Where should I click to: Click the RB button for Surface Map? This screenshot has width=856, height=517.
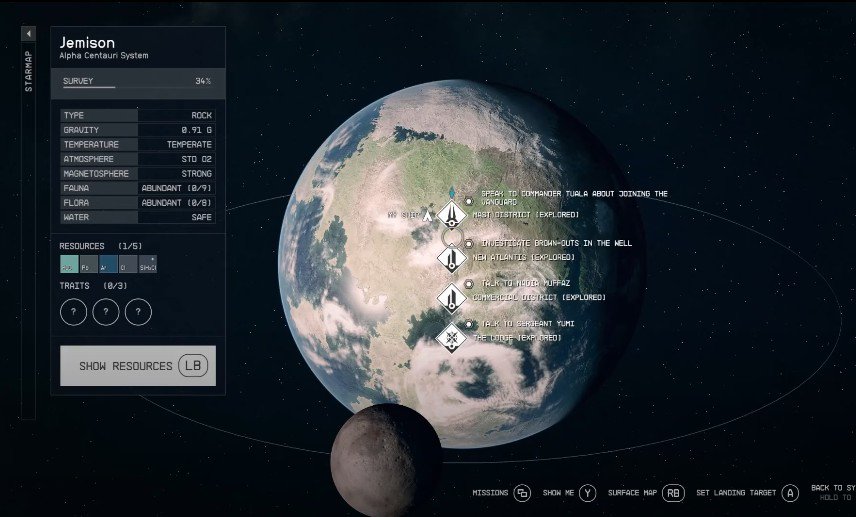[x=674, y=493]
